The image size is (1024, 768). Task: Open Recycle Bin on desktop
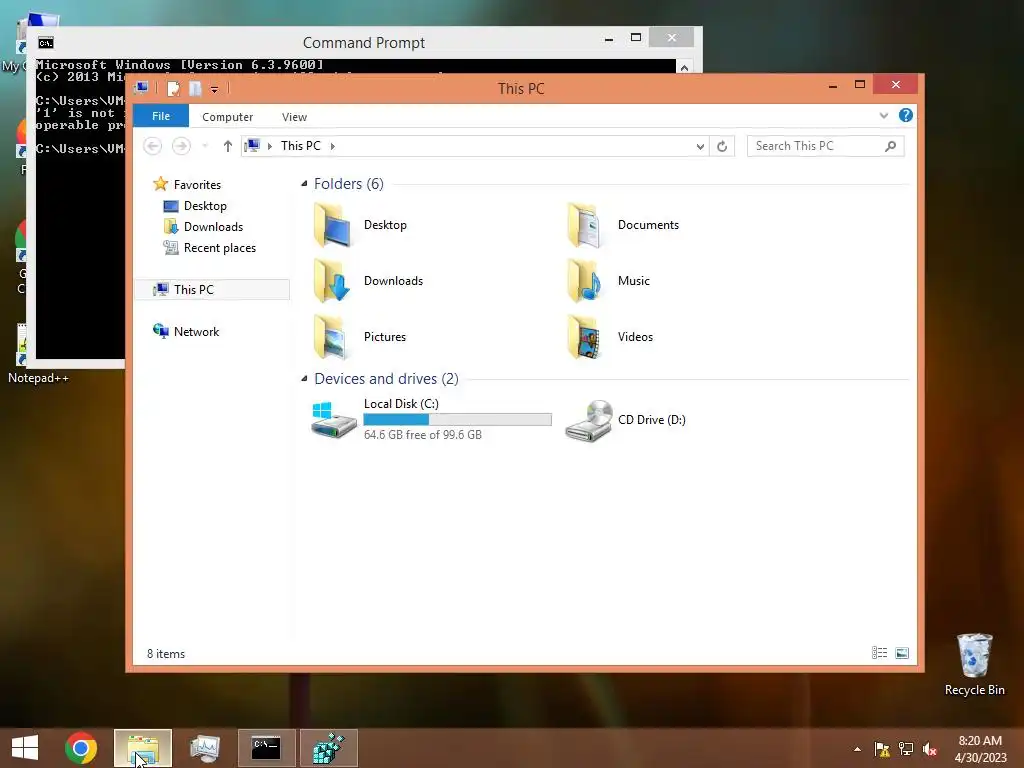coord(974,664)
